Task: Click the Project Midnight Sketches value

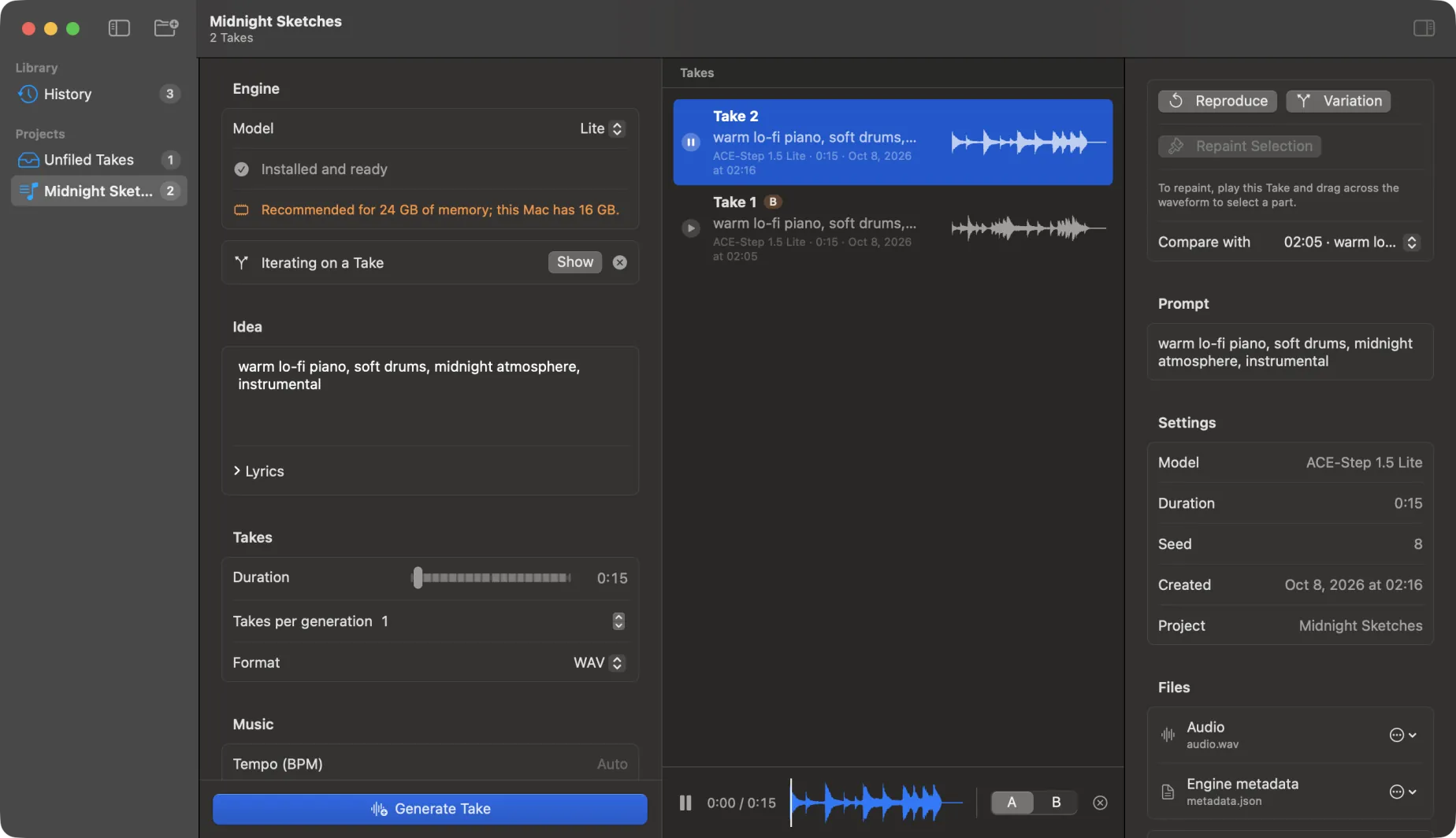Action: point(1361,625)
